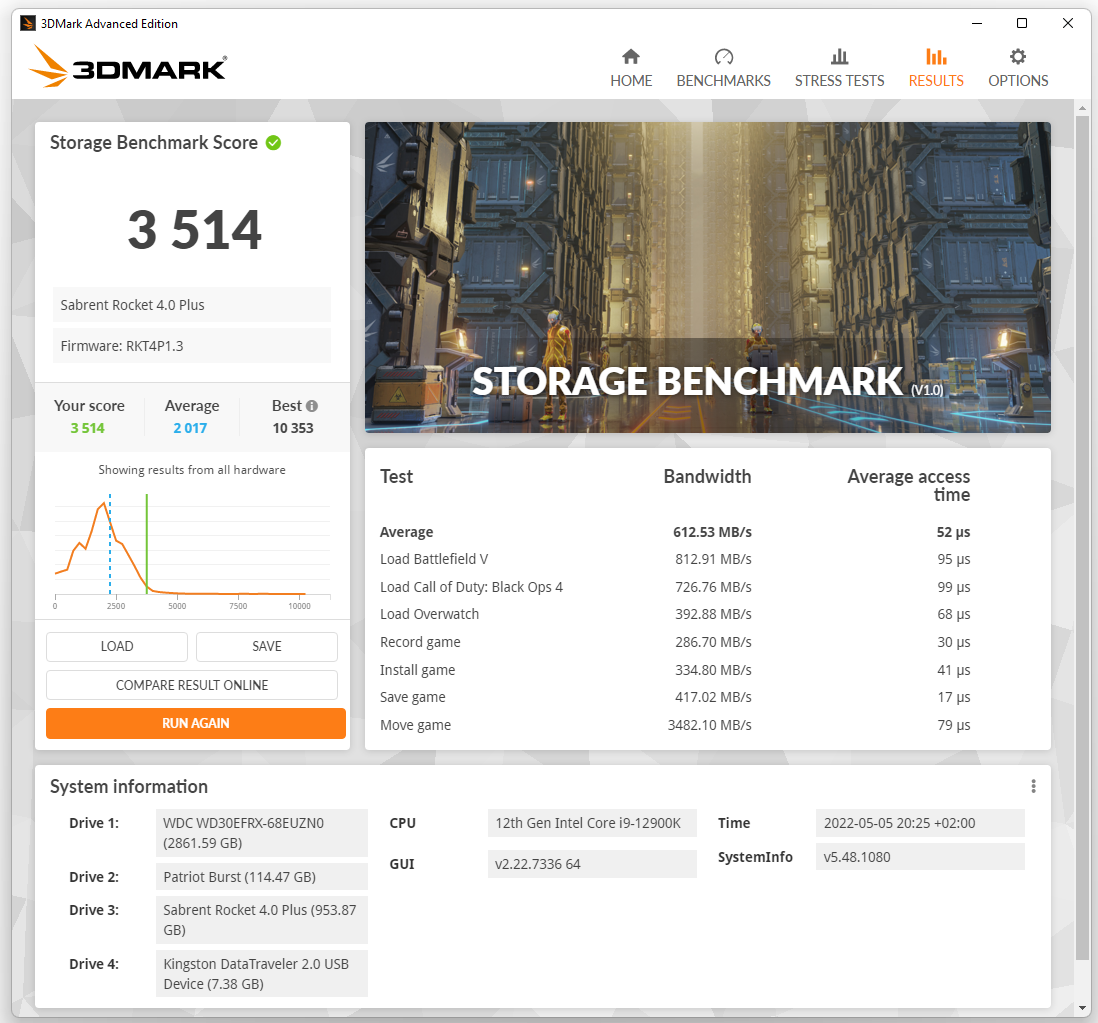The height and width of the screenshot is (1023, 1098).
Task: Click the scrollbar down arrow
Action: point(1083,1008)
